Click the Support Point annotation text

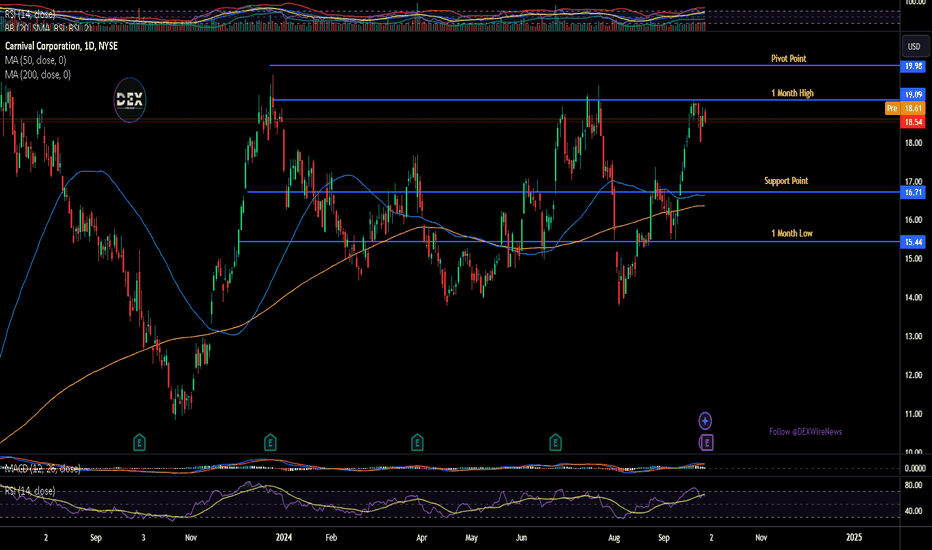click(x=786, y=181)
